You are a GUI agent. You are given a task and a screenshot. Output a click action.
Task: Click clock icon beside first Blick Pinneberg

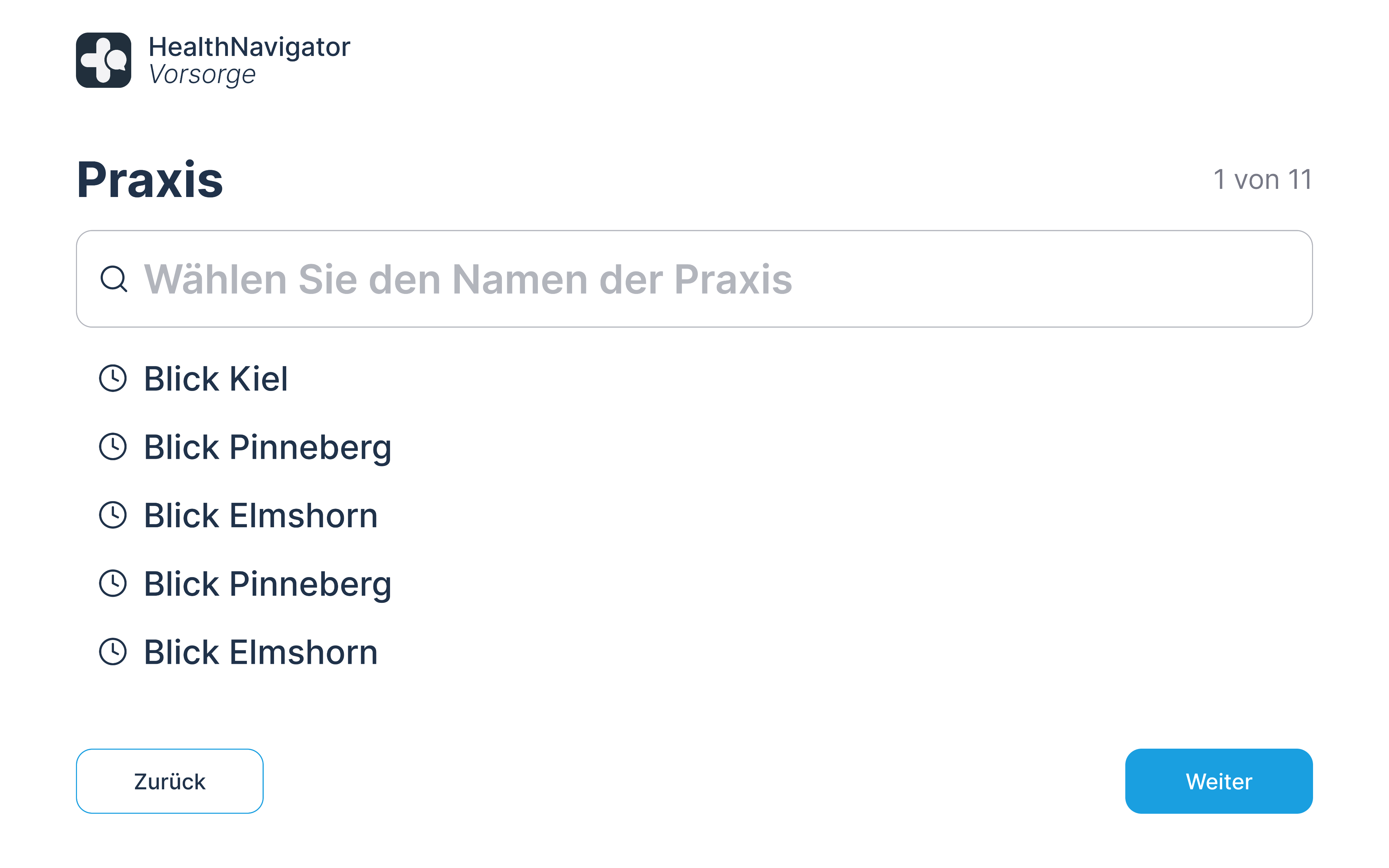coord(113,447)
